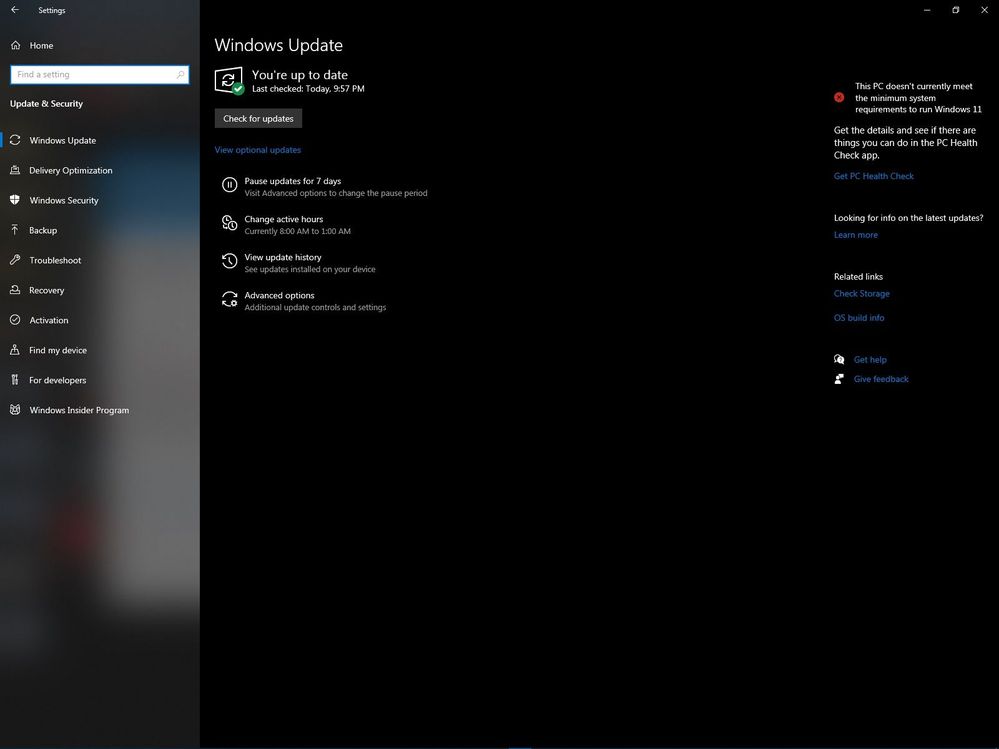Click the For developers icon
The image size is (999, 749).
(15, 380)
